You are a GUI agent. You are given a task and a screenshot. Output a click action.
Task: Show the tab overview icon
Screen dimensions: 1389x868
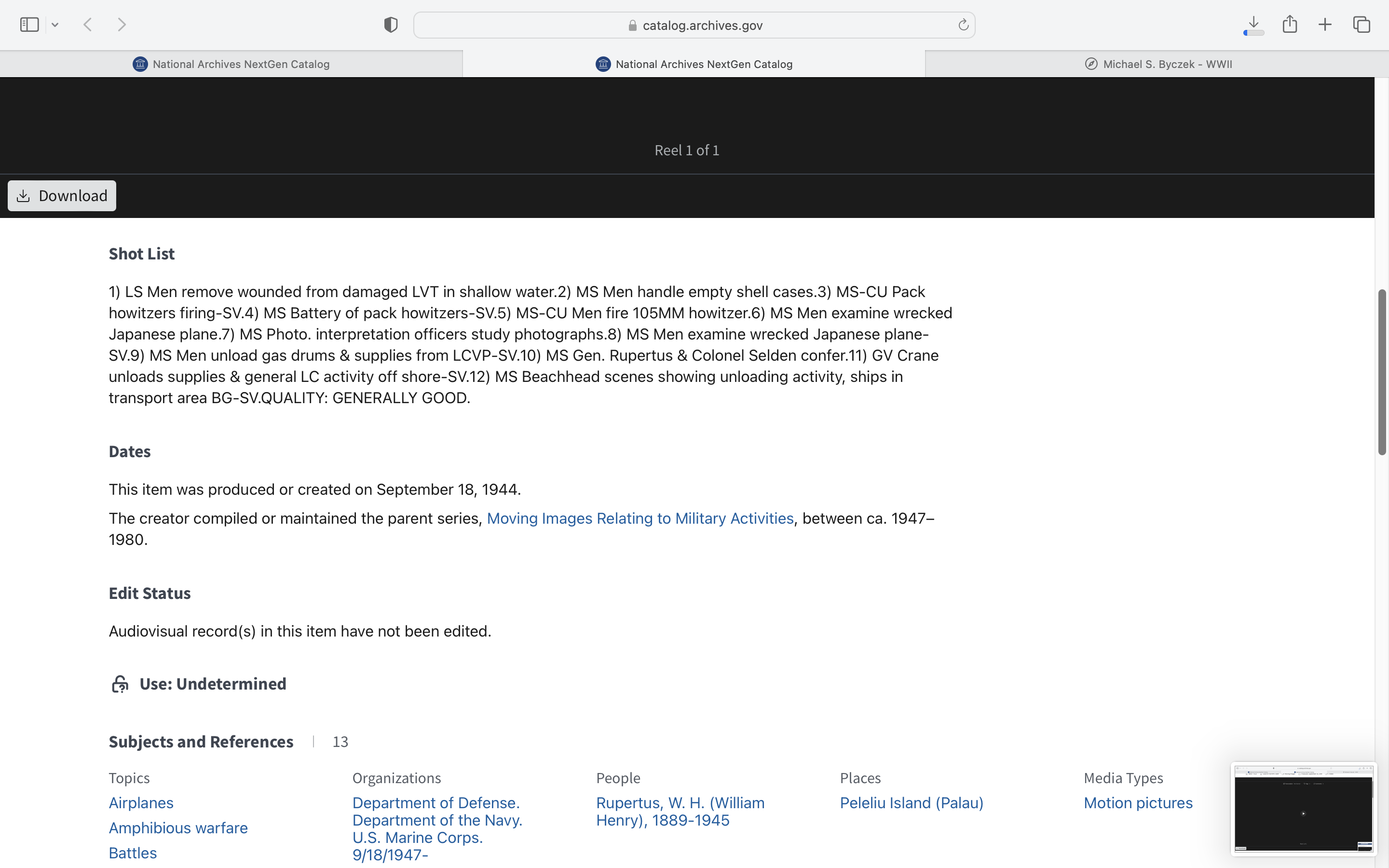(1362, 25)
